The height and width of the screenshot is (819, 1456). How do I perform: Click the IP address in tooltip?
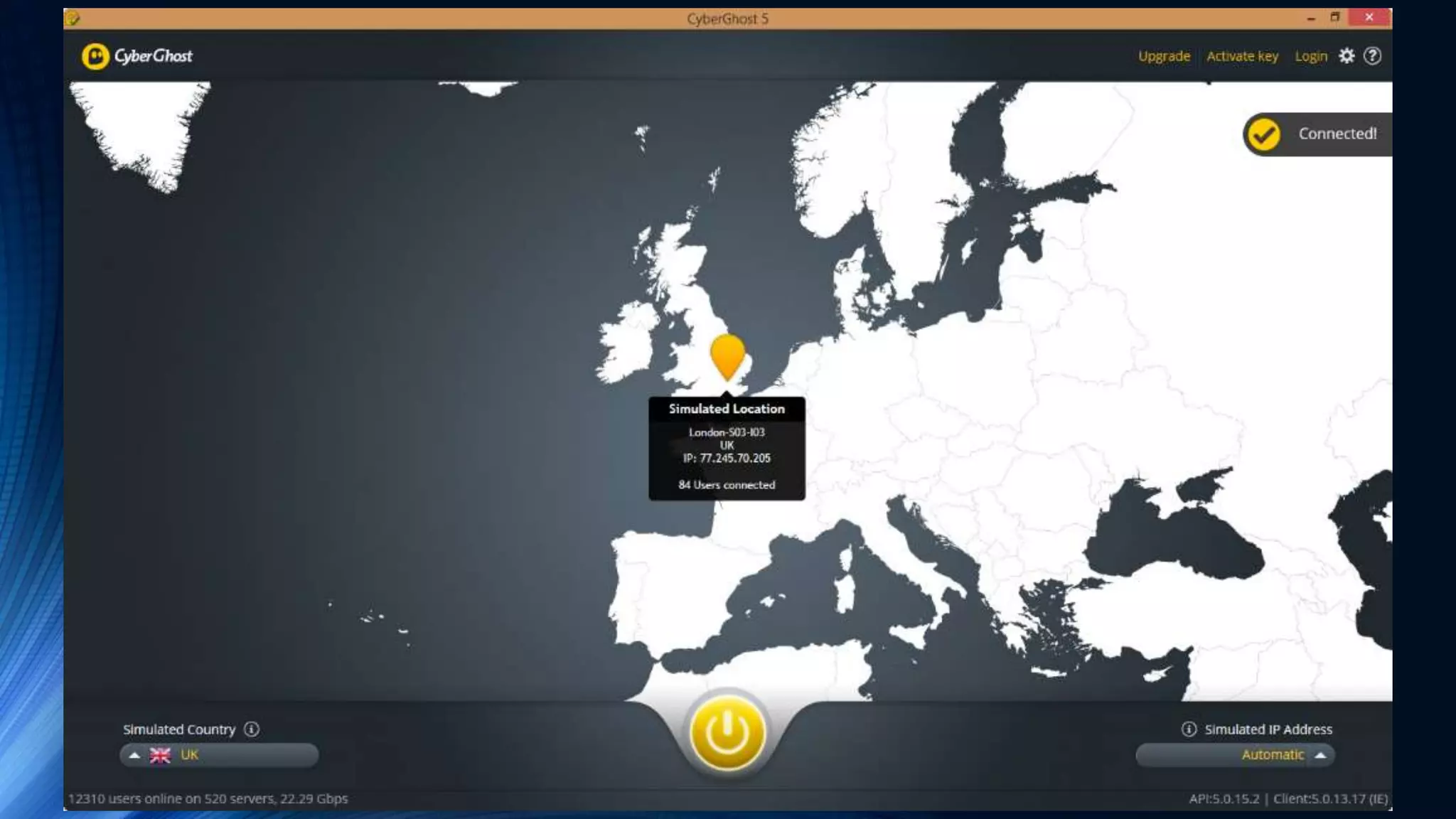coord(727,459)
